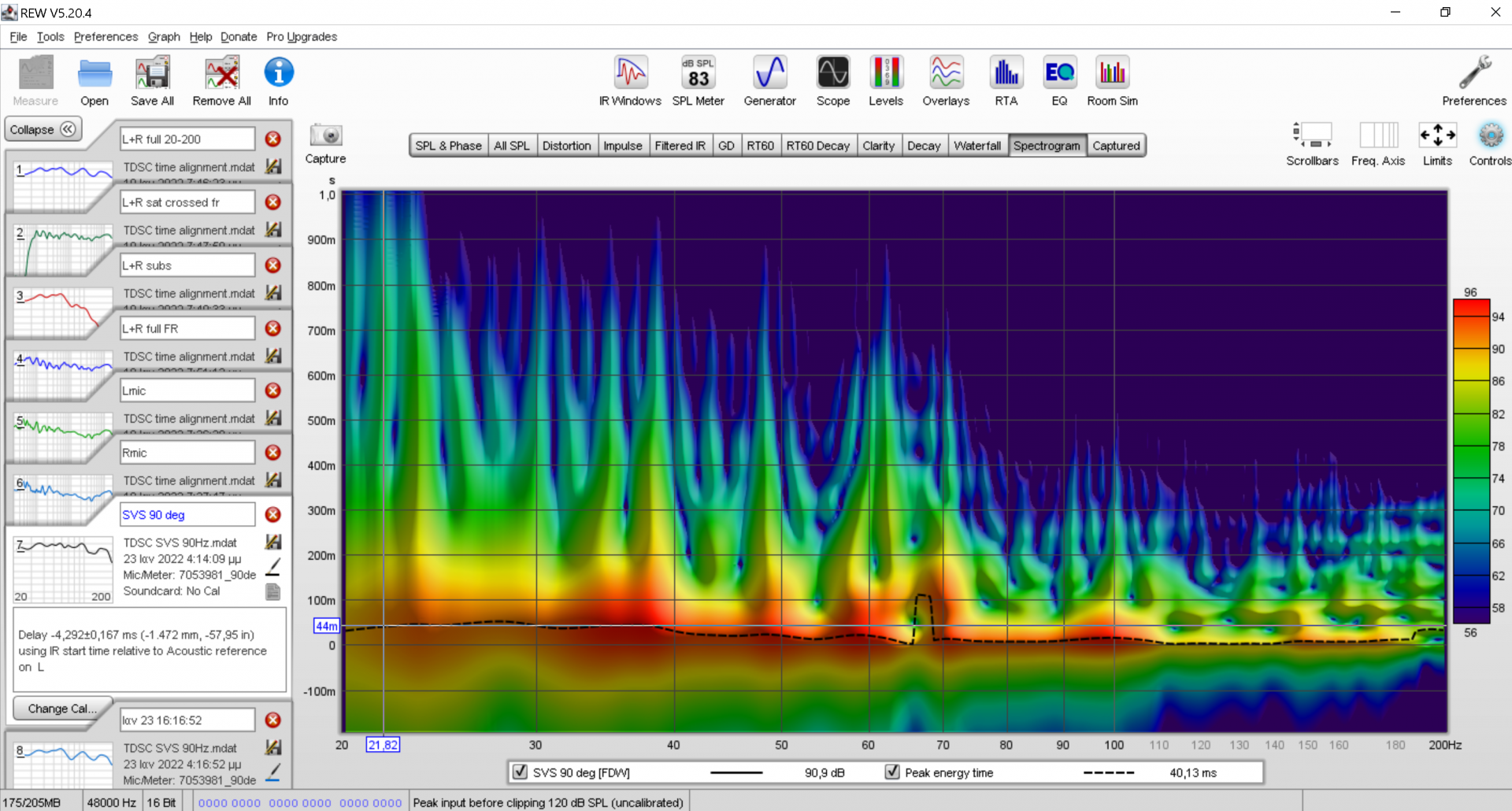Collapse the measurements panel
Viewport: 1512px width, 811px height.
43,129
